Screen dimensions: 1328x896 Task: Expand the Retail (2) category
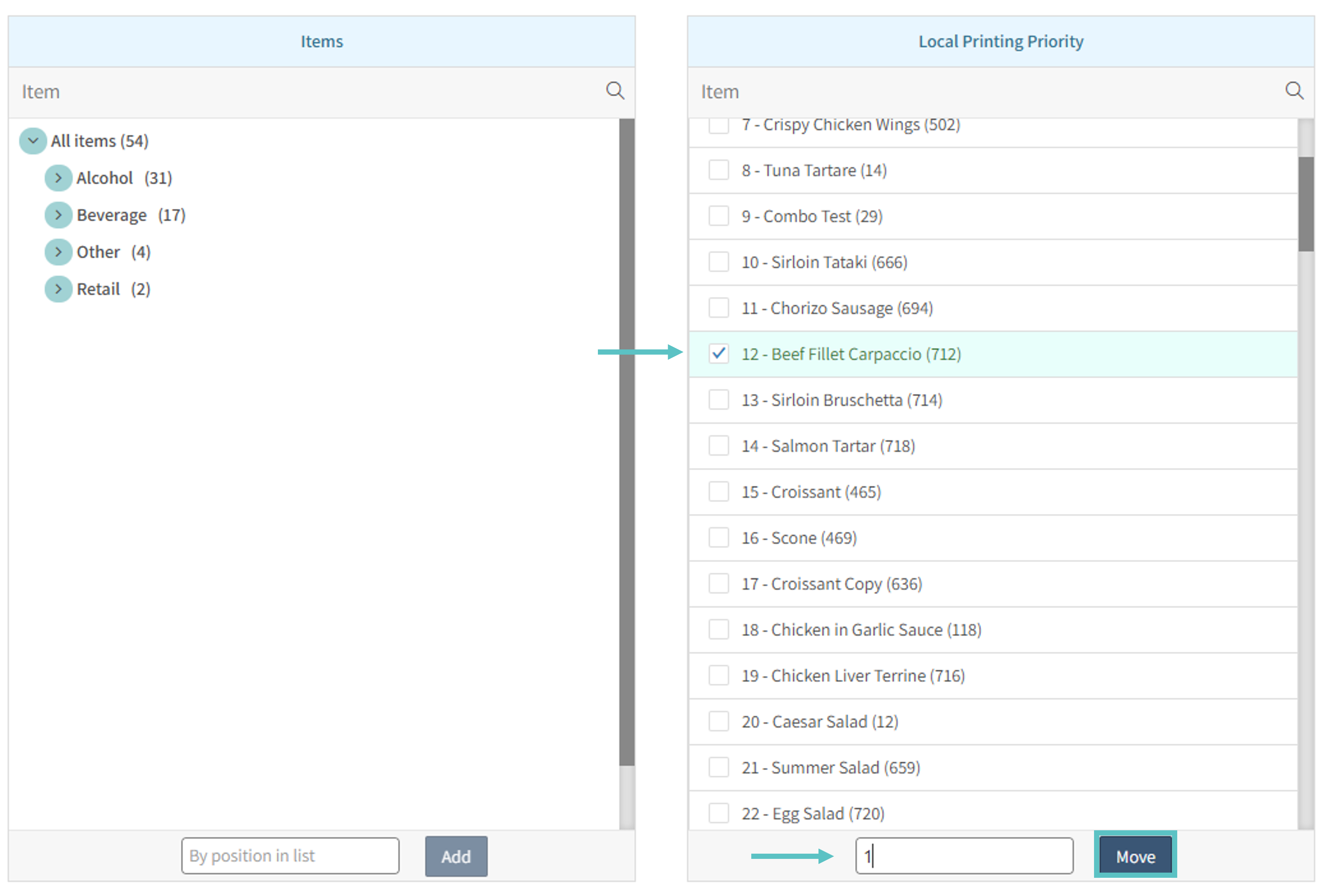click(x=58, y=289)
